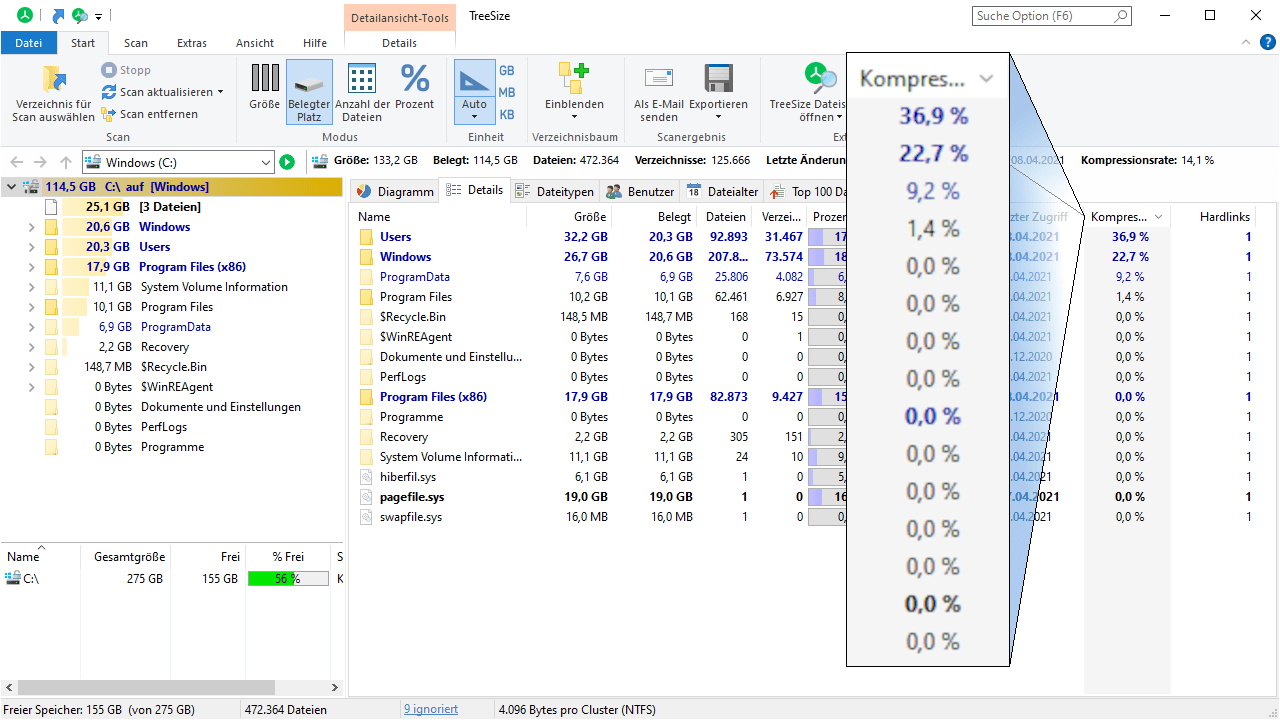Click the forward navigation arrow
The width and height of the screenshot is (1280, 720).
[40, 162]
